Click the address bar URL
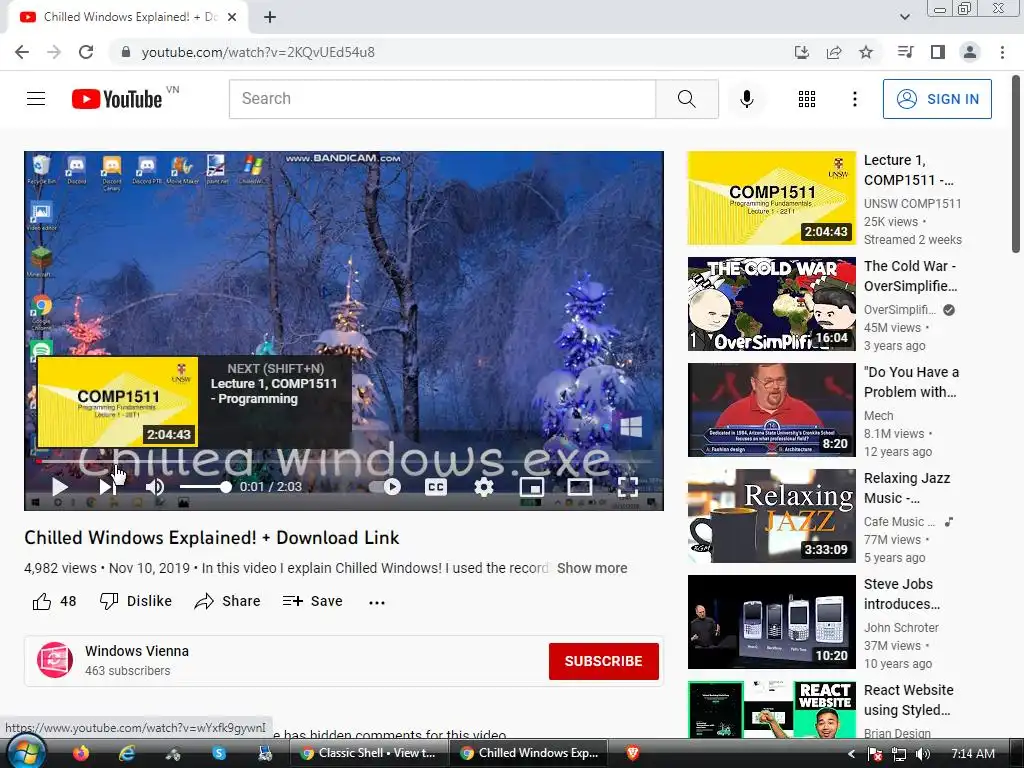This screenshot has width=1024, height=768. click(258, 52)
